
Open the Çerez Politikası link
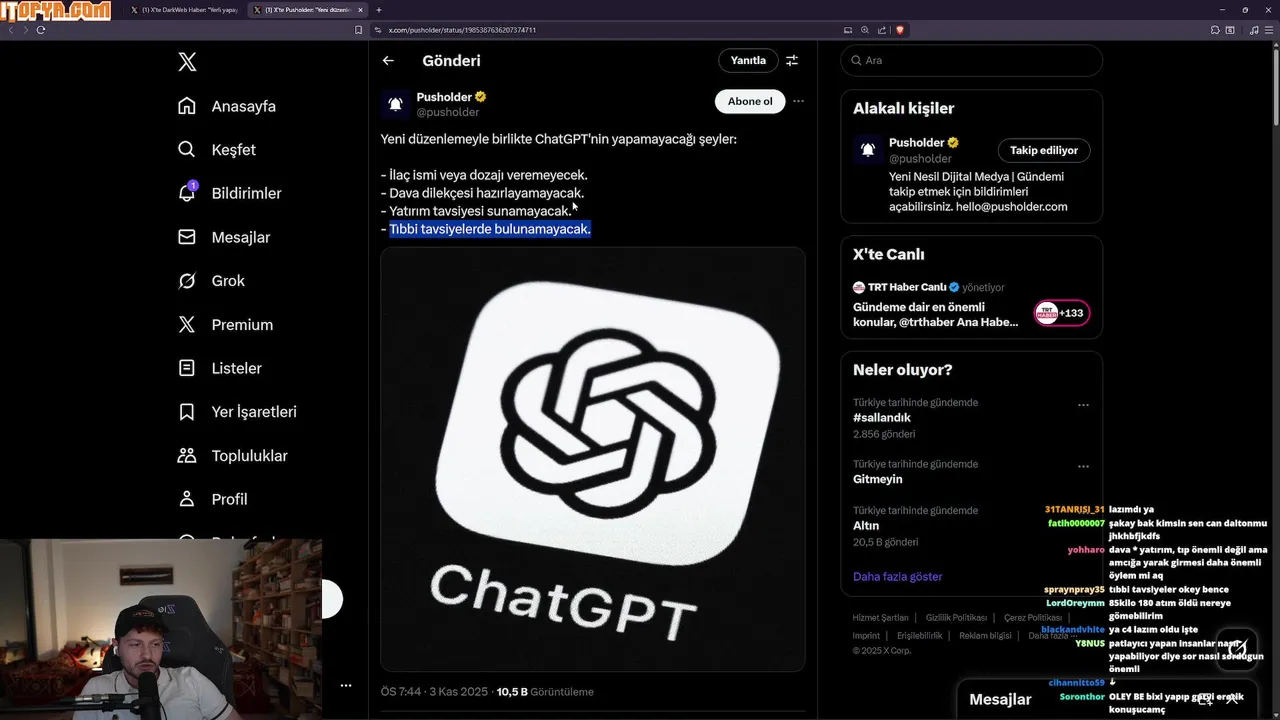[1033, 618]
